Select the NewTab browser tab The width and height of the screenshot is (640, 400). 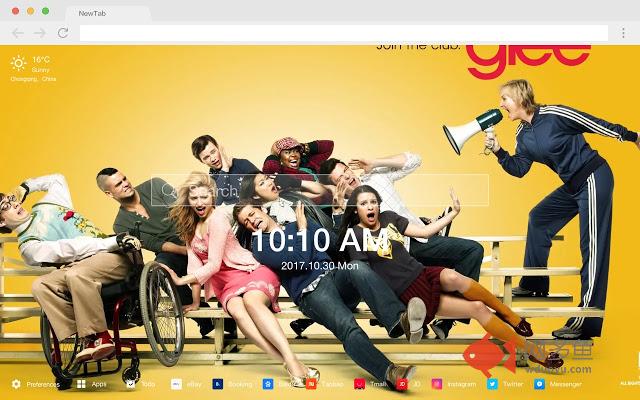tap(108, 13)
